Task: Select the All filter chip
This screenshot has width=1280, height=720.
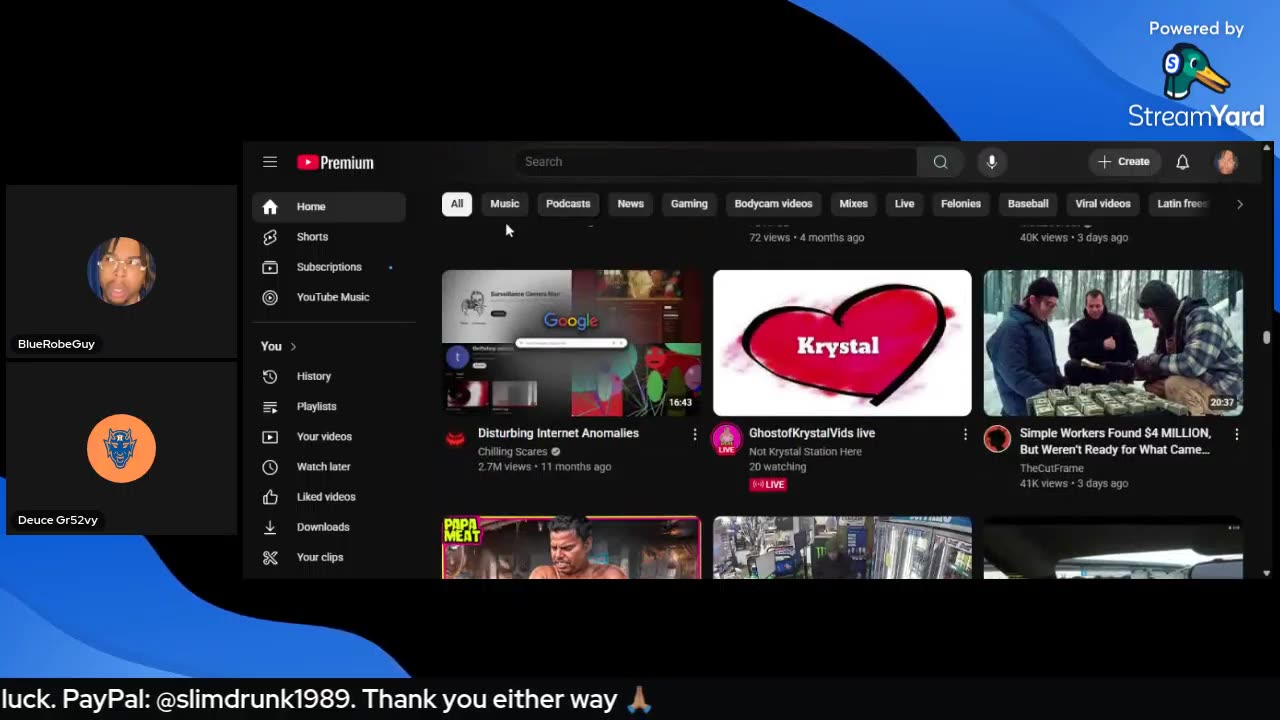Action: click(x=457, y=204)
